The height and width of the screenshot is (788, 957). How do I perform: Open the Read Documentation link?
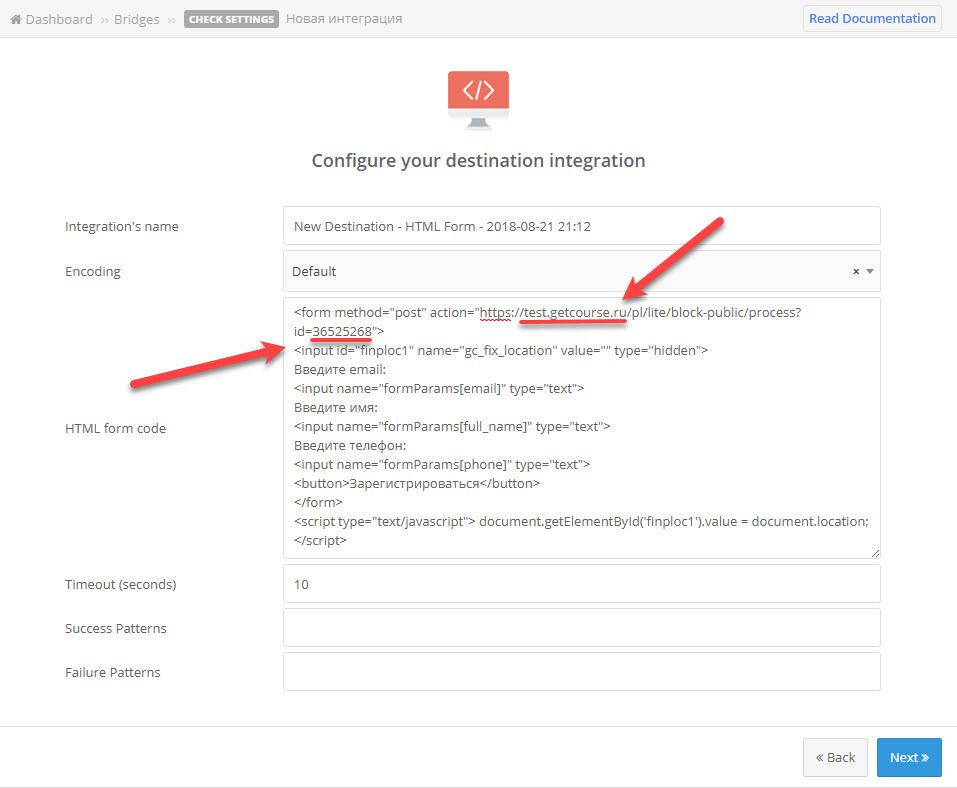[872, 18]
